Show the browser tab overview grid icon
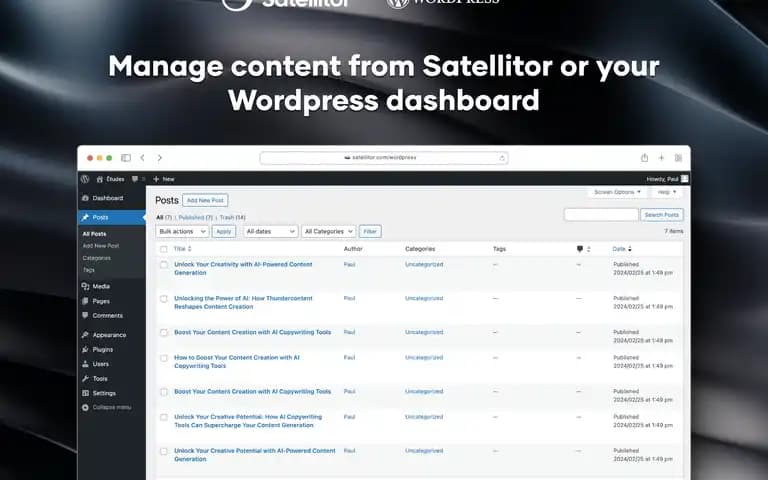Viewport: 768px width, 480px height. pos(678,158)
